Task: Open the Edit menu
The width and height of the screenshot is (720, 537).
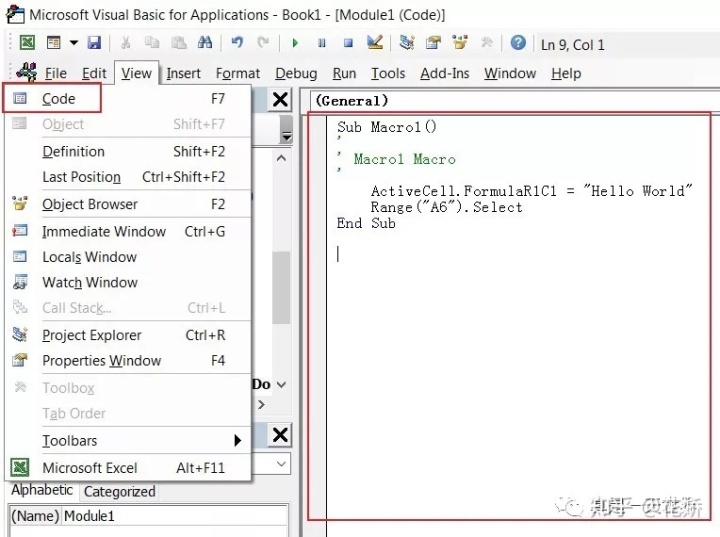Action: [94, 73]
